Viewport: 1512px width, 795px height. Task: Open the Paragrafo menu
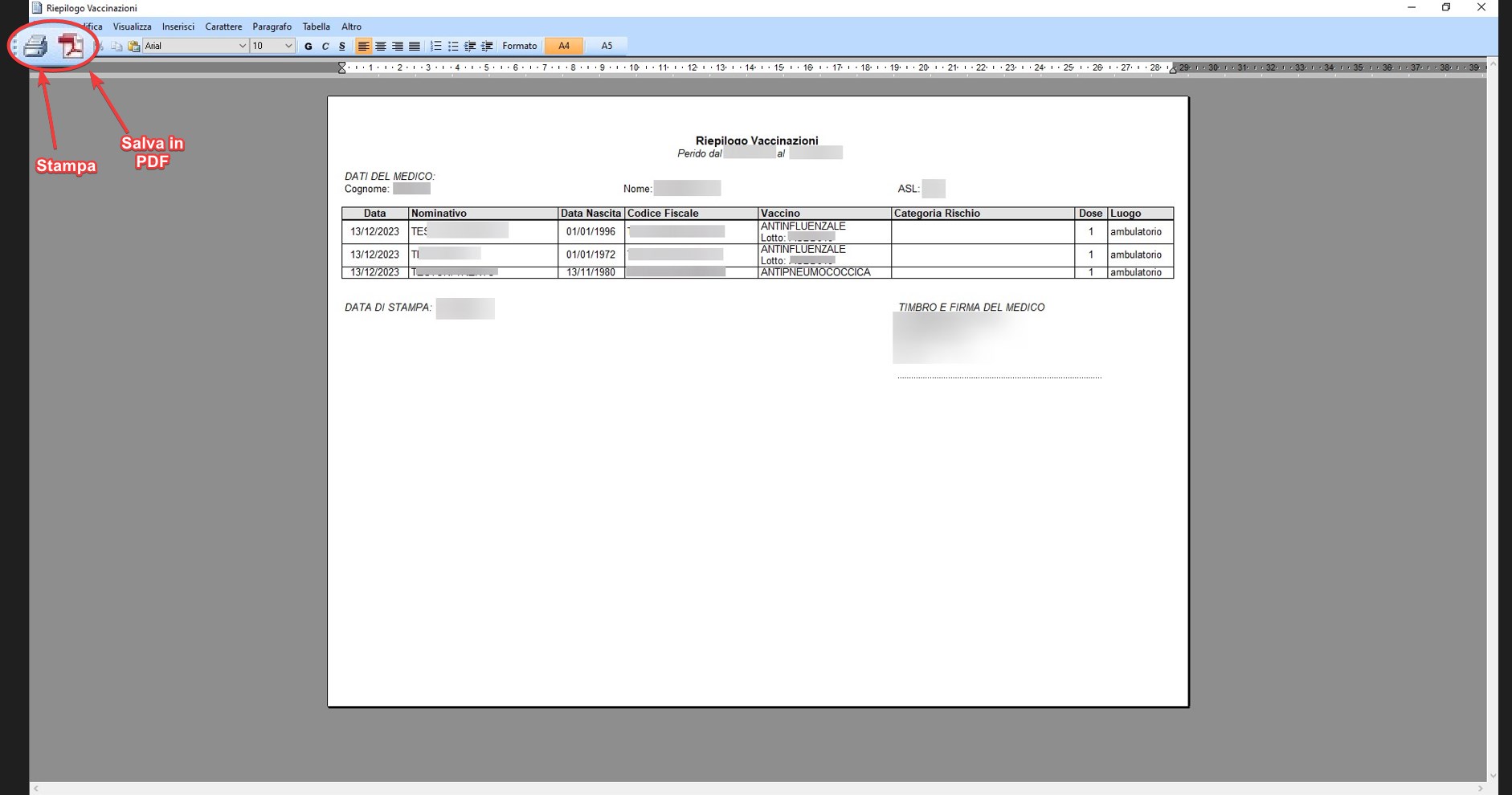pyautogui.click(x=272, y=26)
